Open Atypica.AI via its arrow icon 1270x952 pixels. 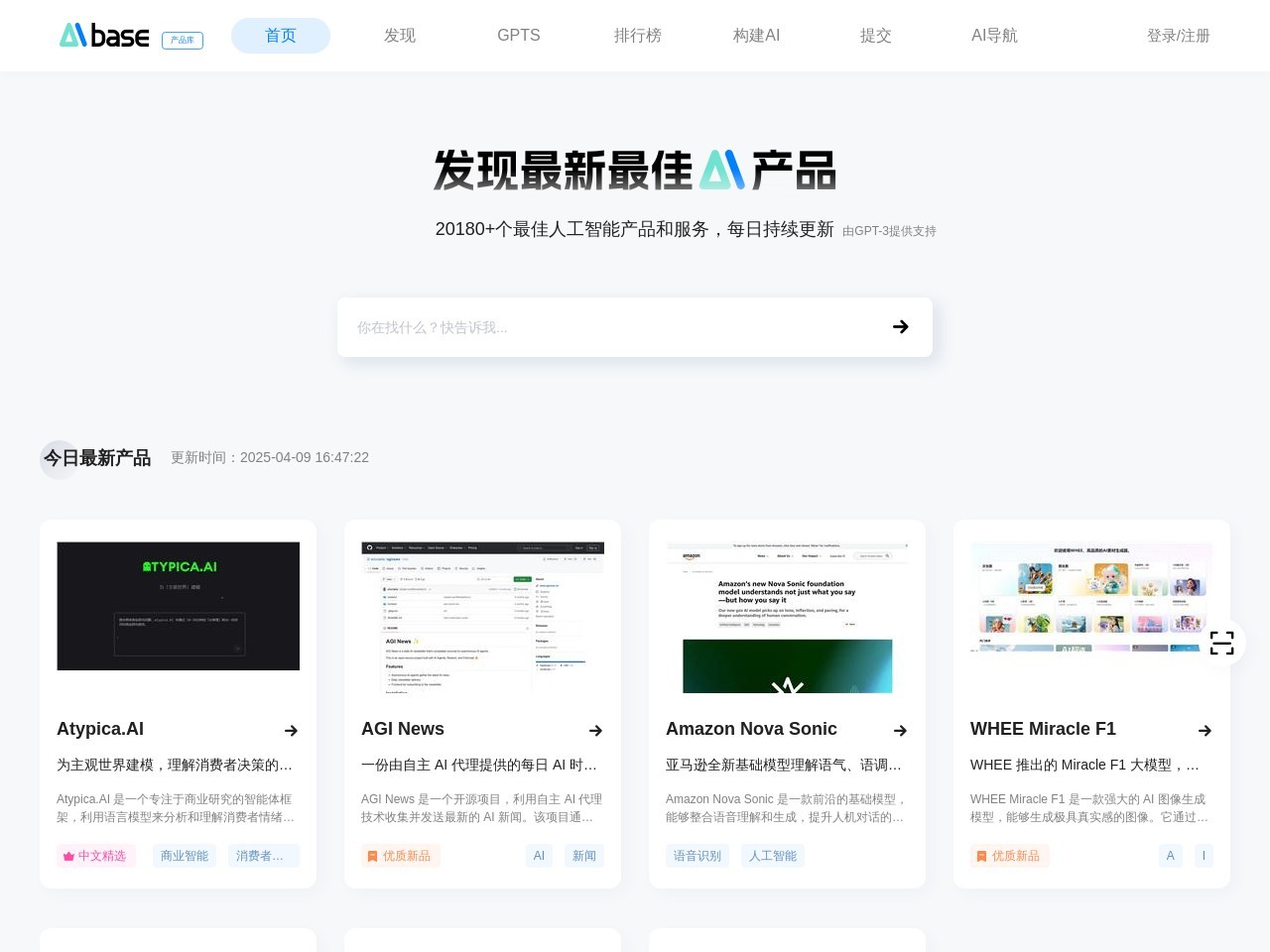[x=292, y=731]
